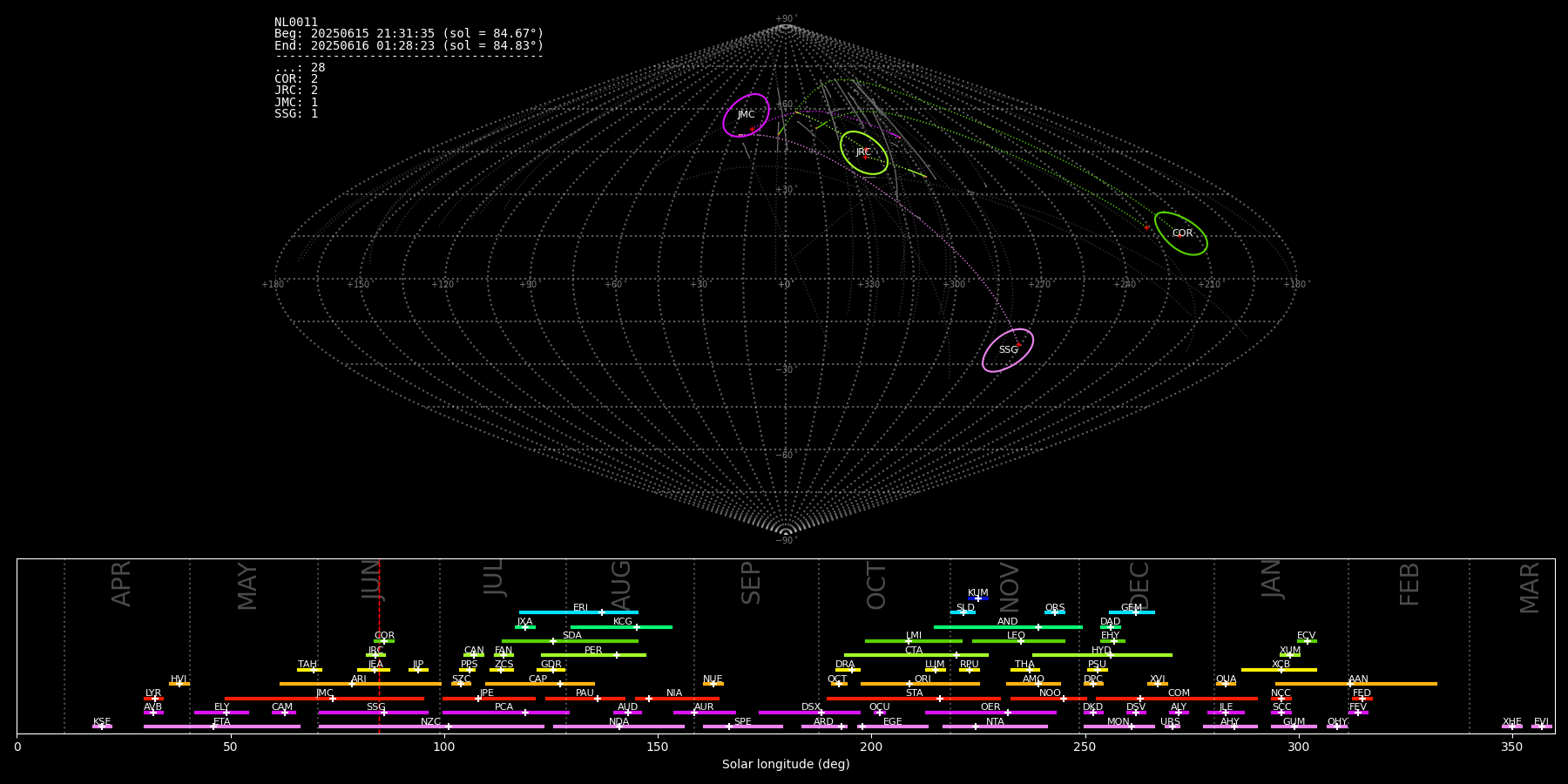The height and width of the screenshot is (784, 1568).
Task: Click the JMC radiant ellipse on sky map
Action: click(x=747, y=115)
